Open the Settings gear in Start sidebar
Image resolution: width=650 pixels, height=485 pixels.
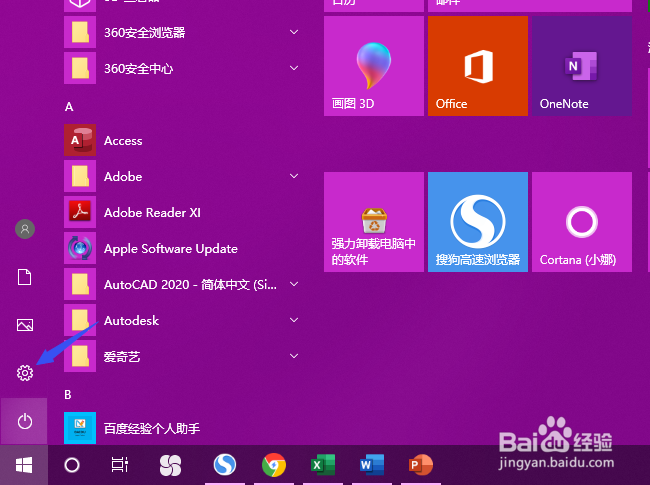click(x=25, y=373)
